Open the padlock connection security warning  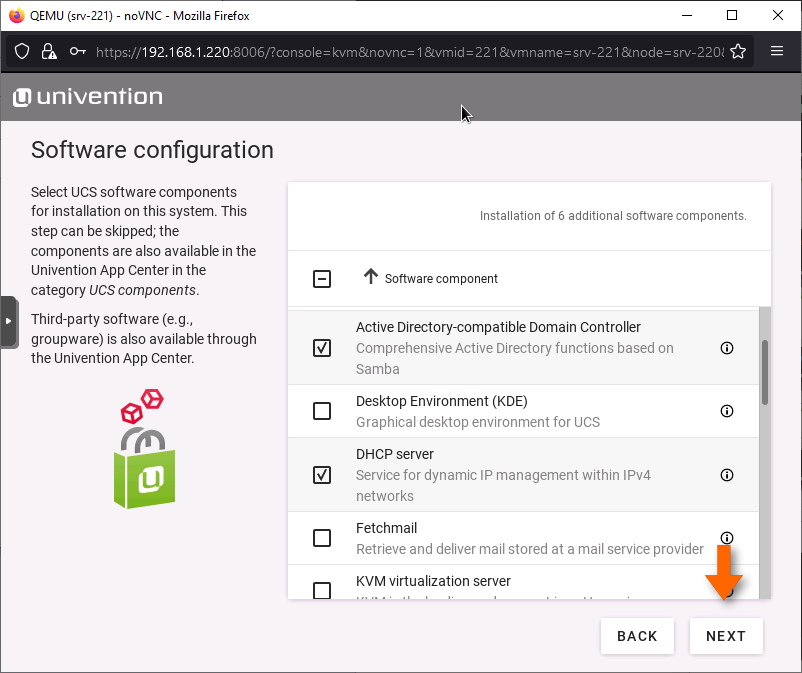coord(49,51)
